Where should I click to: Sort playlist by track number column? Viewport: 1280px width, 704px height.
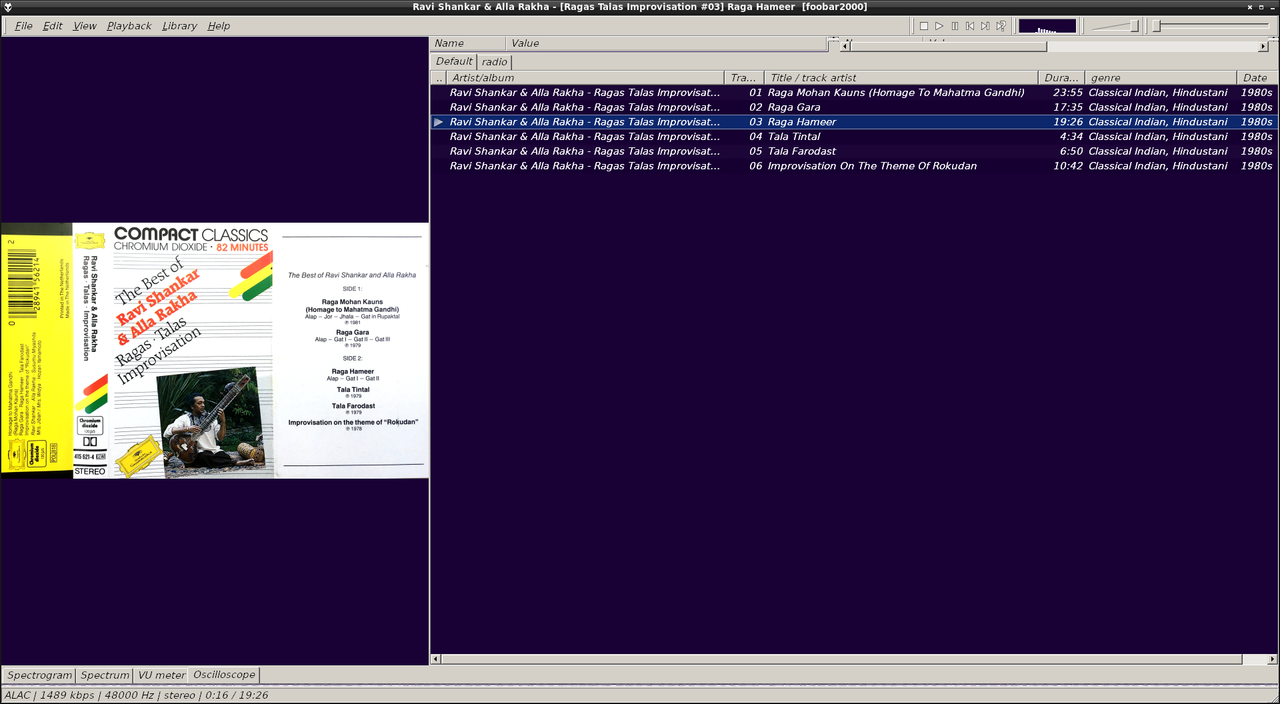tap(744, 77)
